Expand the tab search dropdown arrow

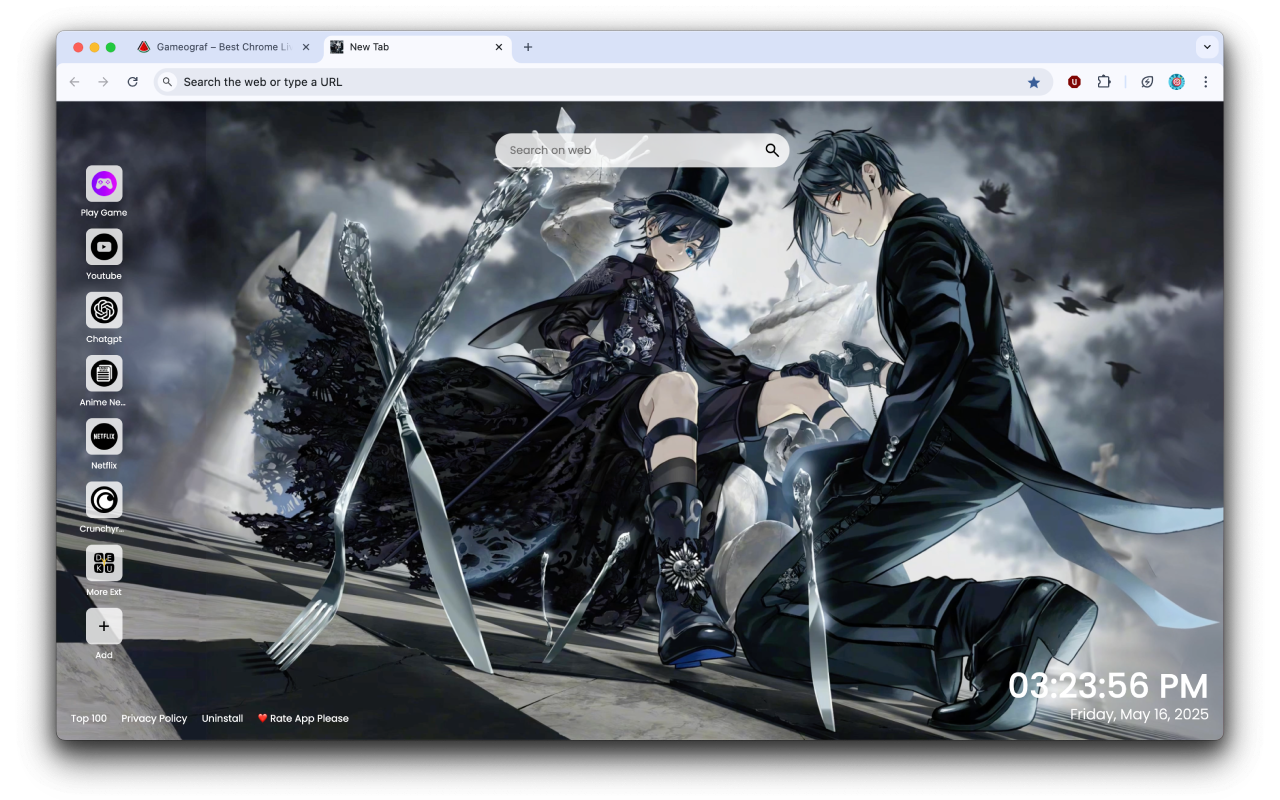click(x=1207, y=47)
